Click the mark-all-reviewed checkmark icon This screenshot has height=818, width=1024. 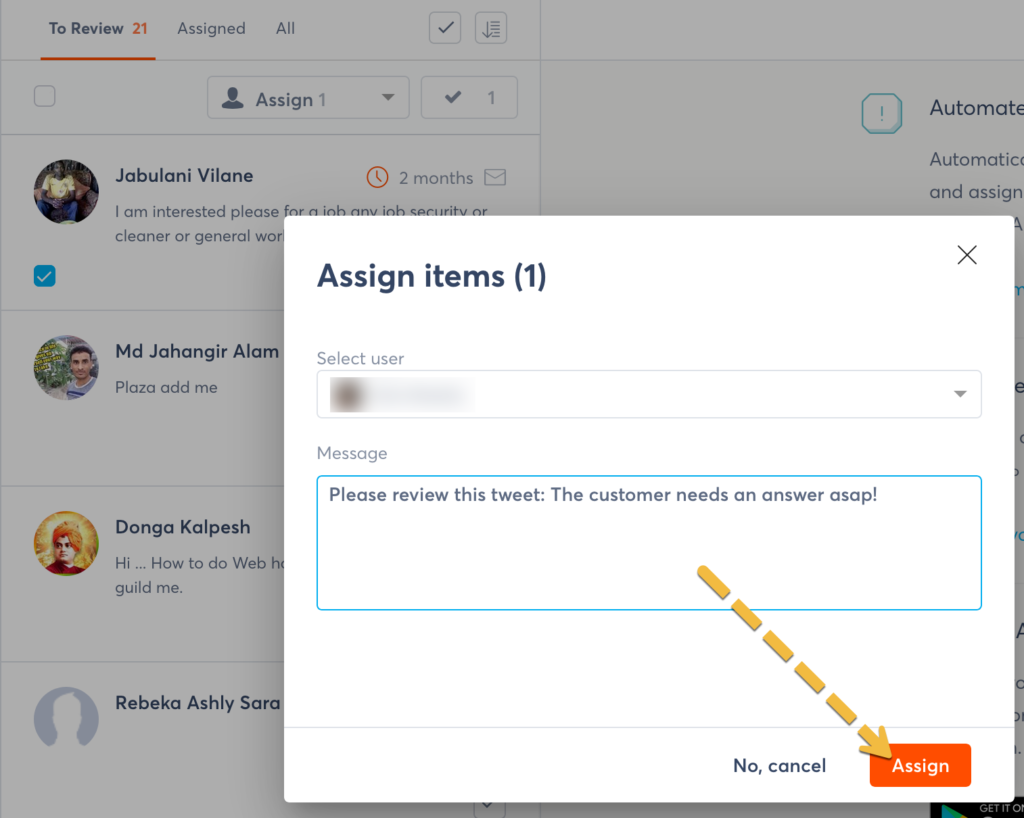point(445,28)
